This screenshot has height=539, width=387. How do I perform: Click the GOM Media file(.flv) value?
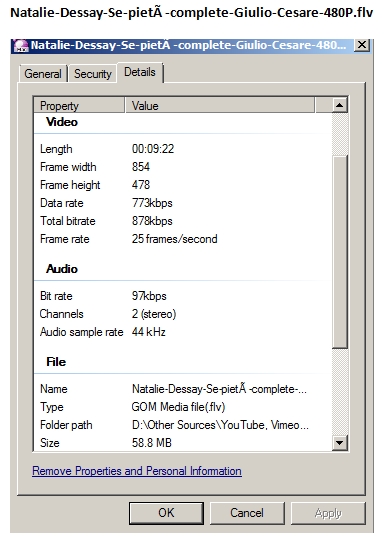(x=178, y=407)
